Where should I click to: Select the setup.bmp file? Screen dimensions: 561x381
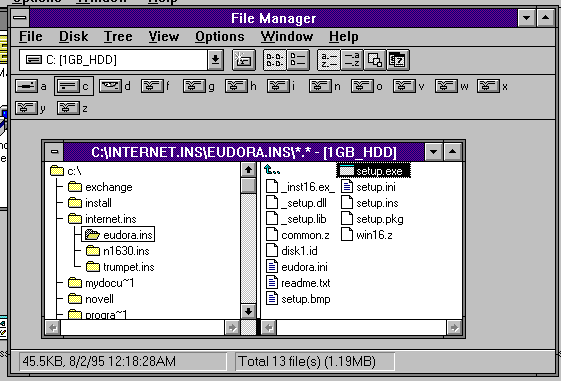click(298, 299)
